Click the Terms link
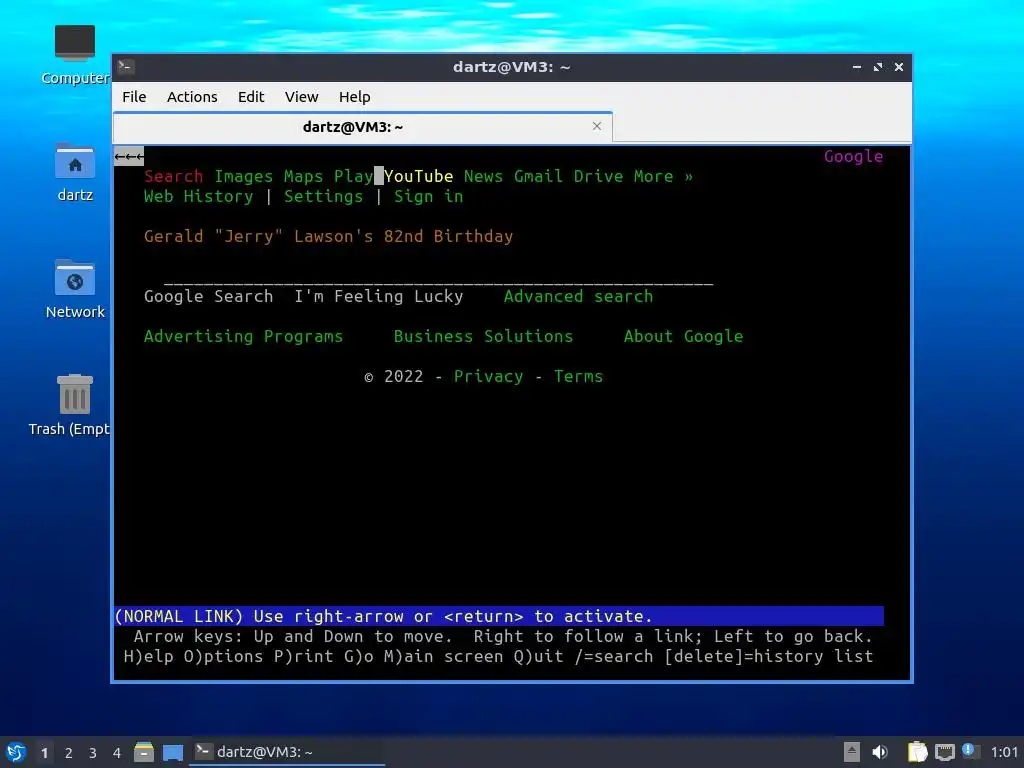The image size is (1024, 768). [579, 376]
